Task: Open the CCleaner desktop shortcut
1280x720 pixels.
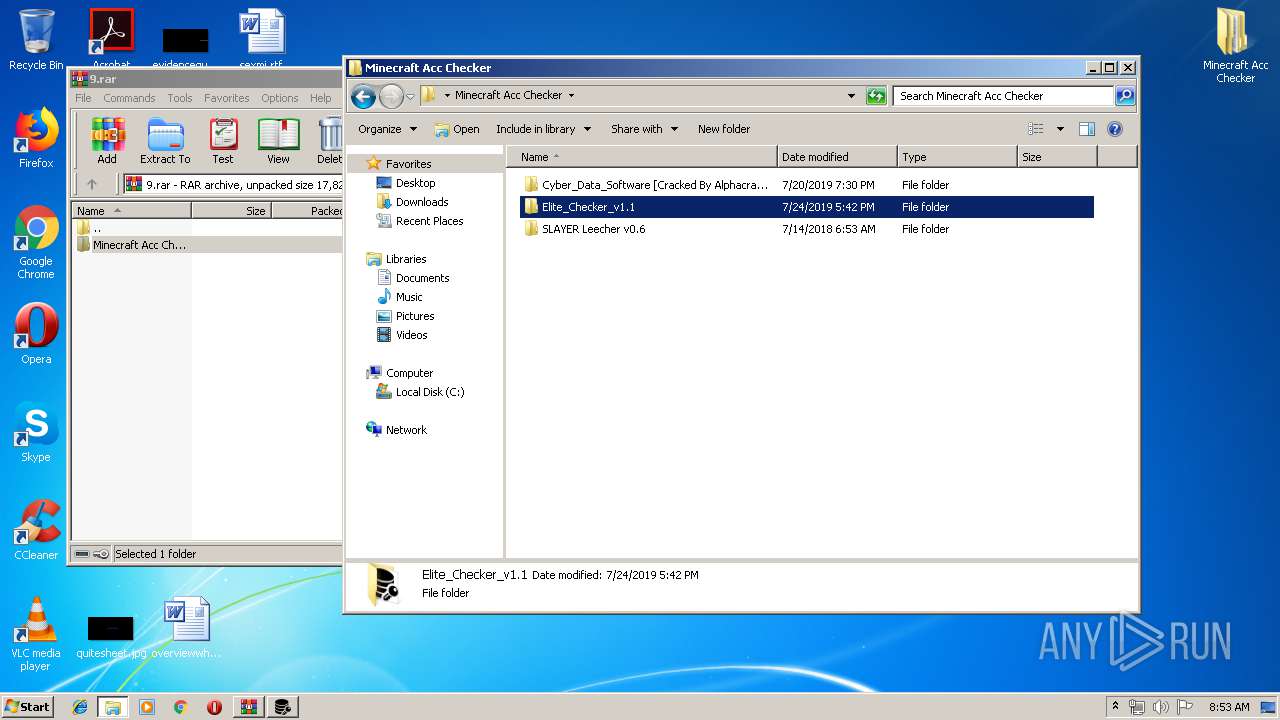Action: tap(36, 530)
